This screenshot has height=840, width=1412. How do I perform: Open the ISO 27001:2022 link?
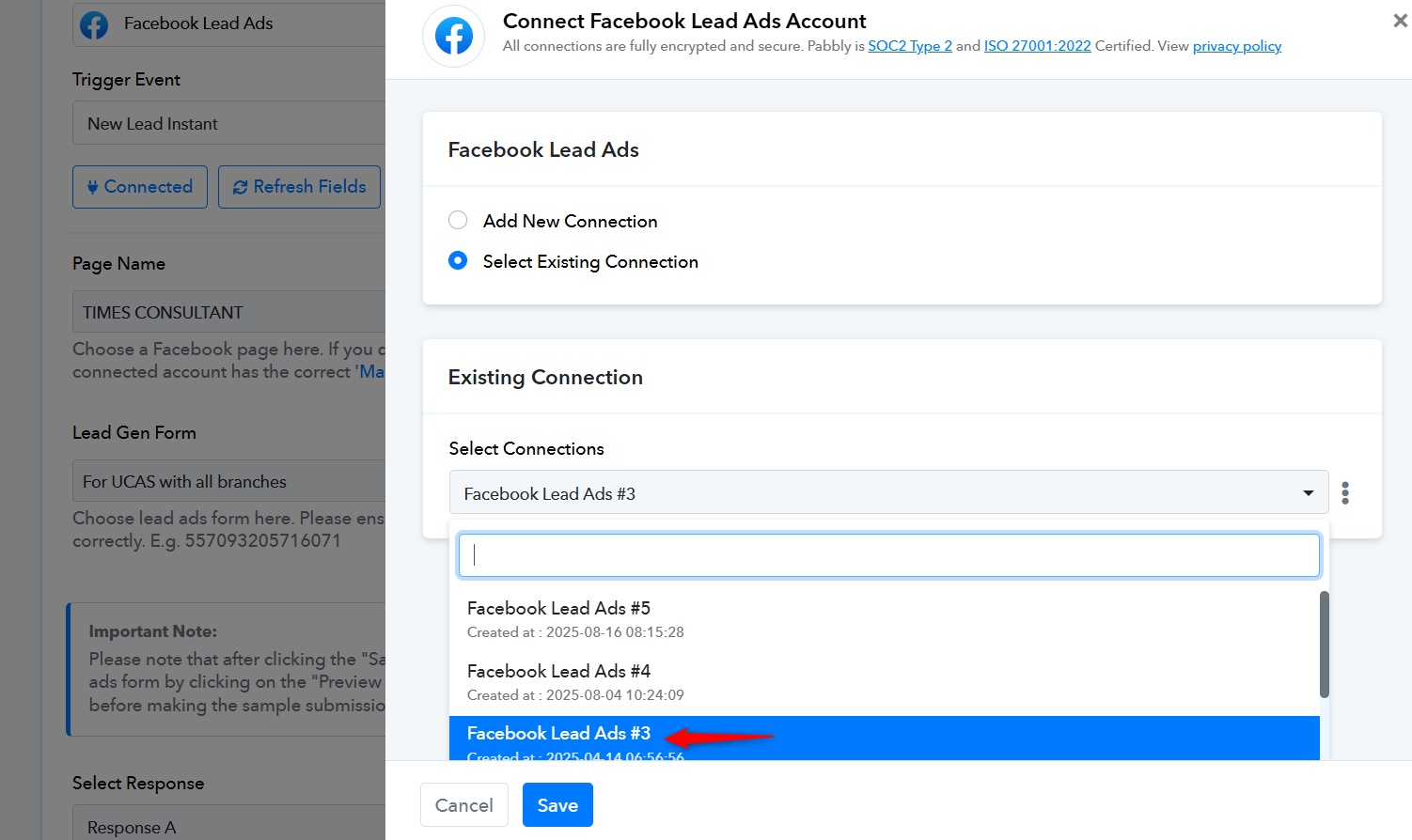click(1038, 46)
